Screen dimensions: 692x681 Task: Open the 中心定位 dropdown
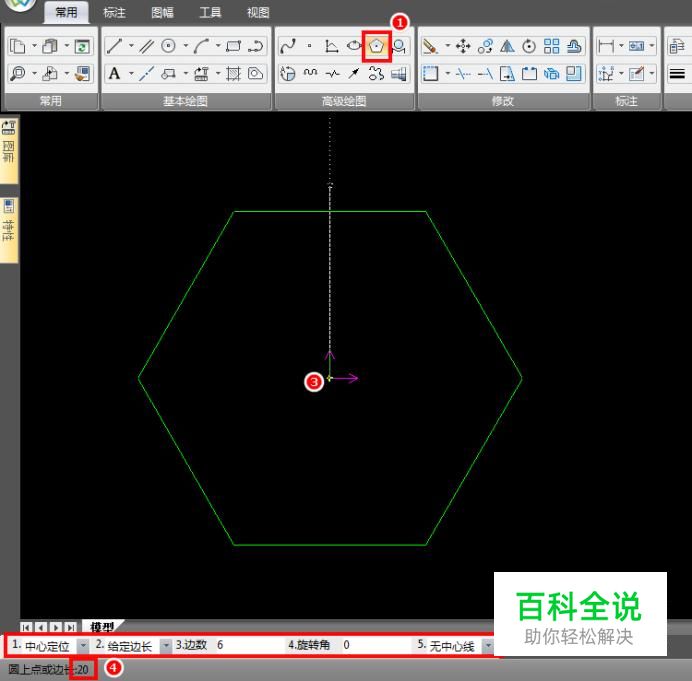pos(83,646)
